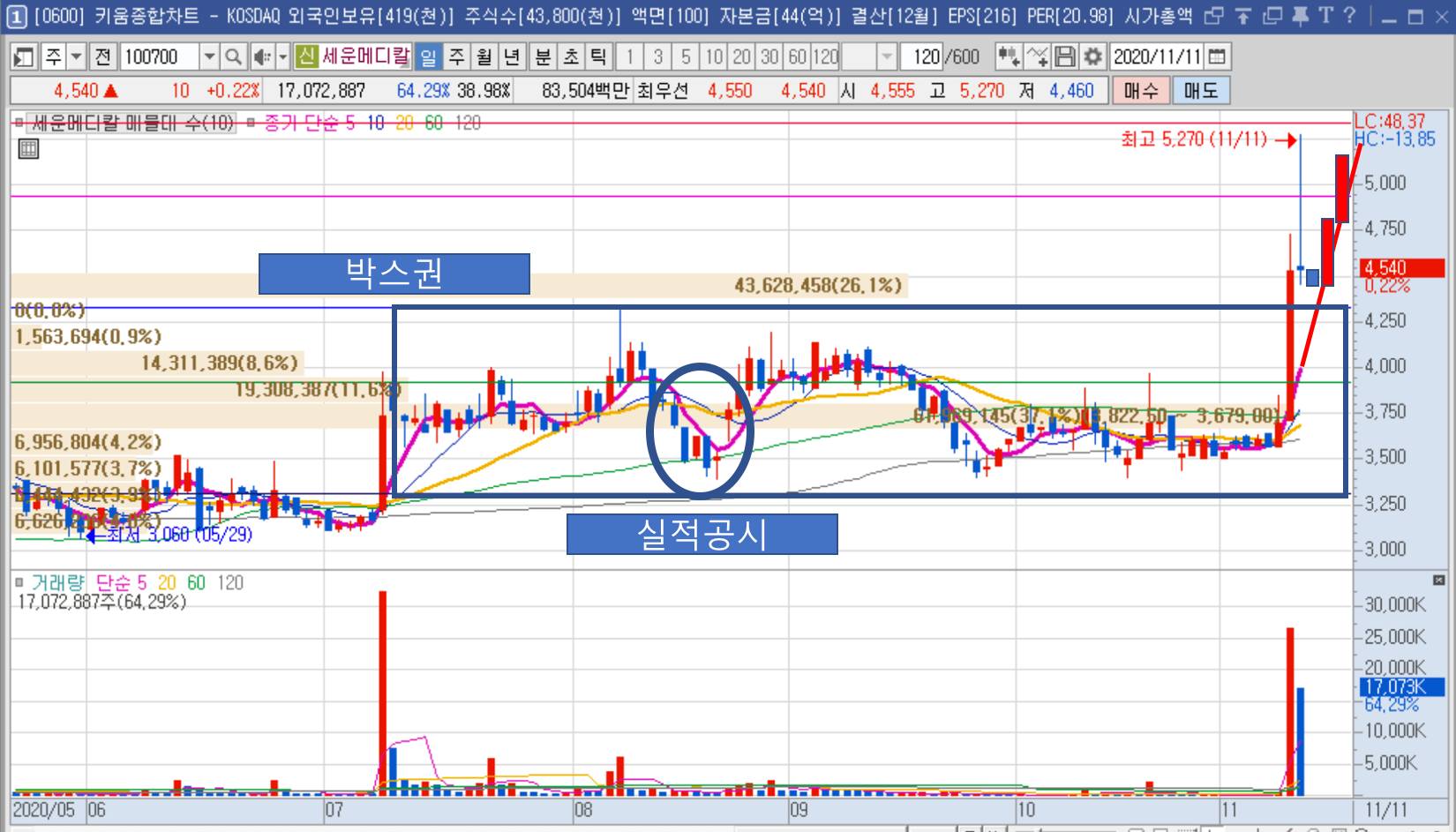The image size is (1456, 832).
Task: Expand the 주 type dropdown arrow
Action: pyautogui.click(x=77, y=57)
